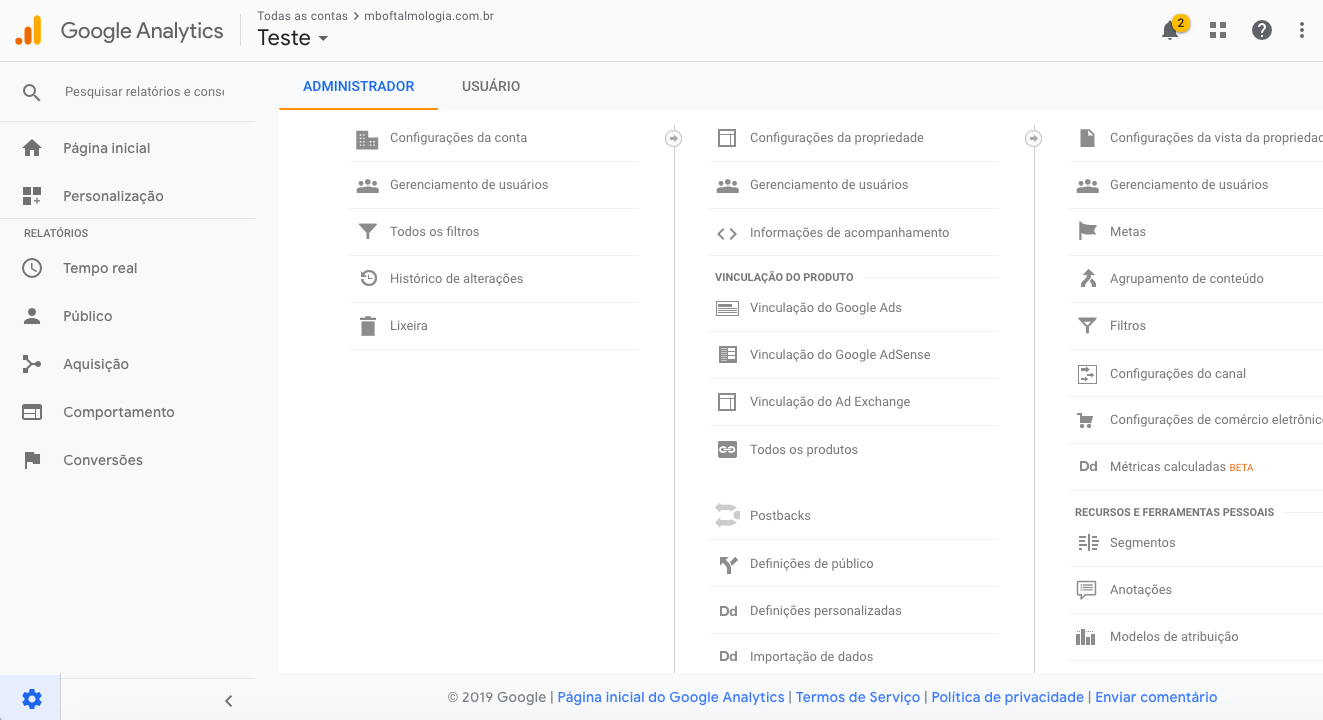Focus the Pesquisar relatórios search field
The height and width of the screenshot is (720, 1323).
click(144, 92)
